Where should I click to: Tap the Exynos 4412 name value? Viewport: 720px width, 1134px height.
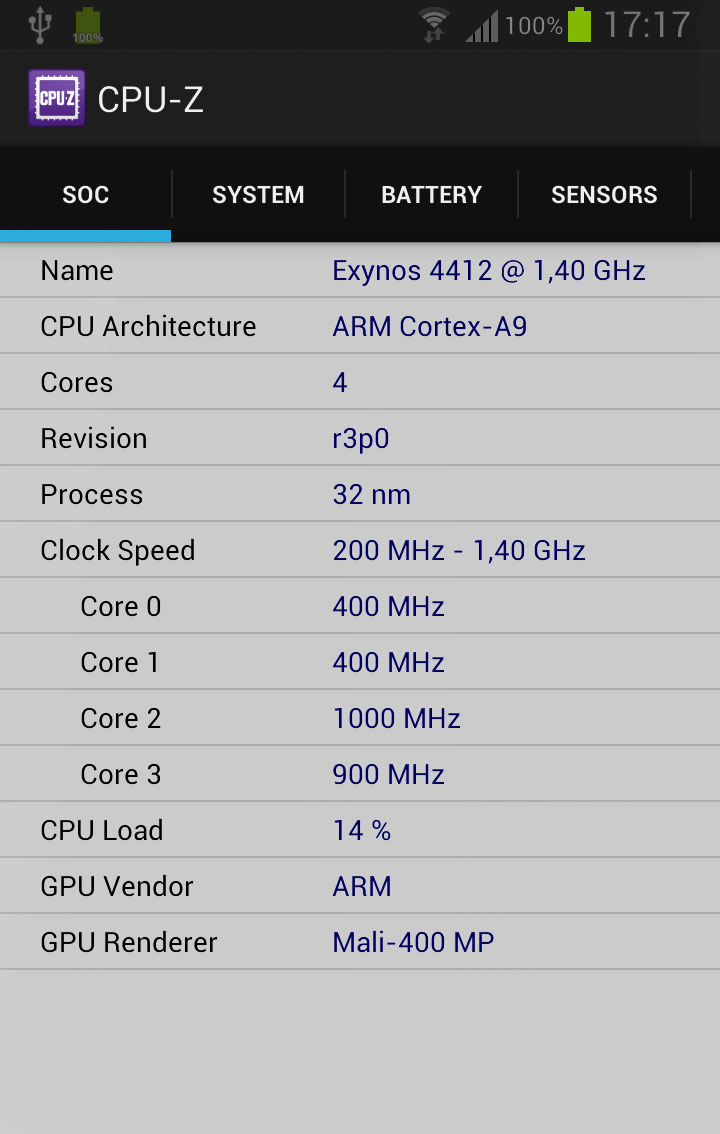(x=488, y=271)
